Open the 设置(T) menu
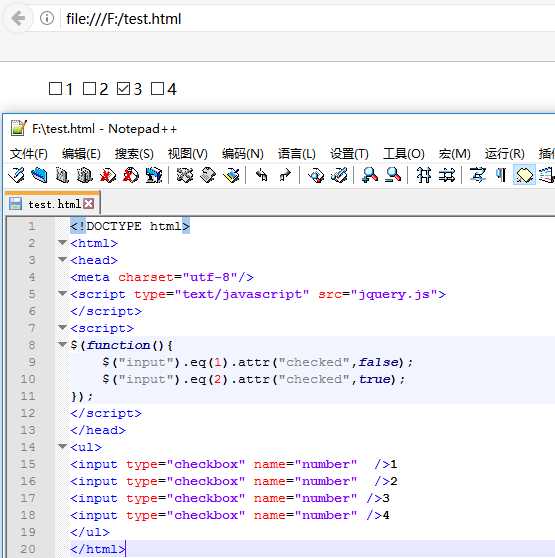 pos(349,154)
